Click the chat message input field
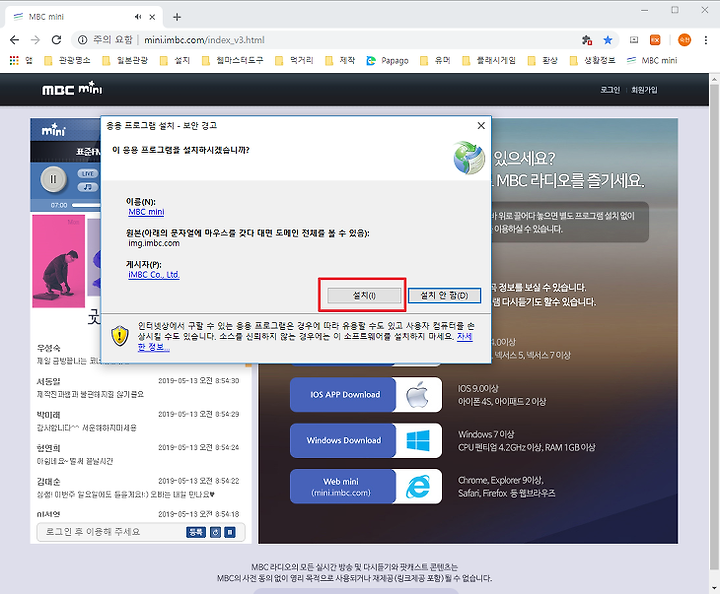Viewport: 720px width, 594px height. [110, 532]
